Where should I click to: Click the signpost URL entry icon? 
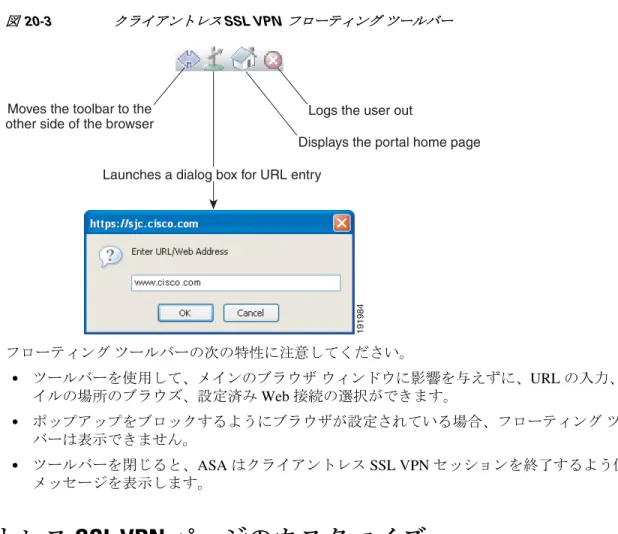(214, 59)
